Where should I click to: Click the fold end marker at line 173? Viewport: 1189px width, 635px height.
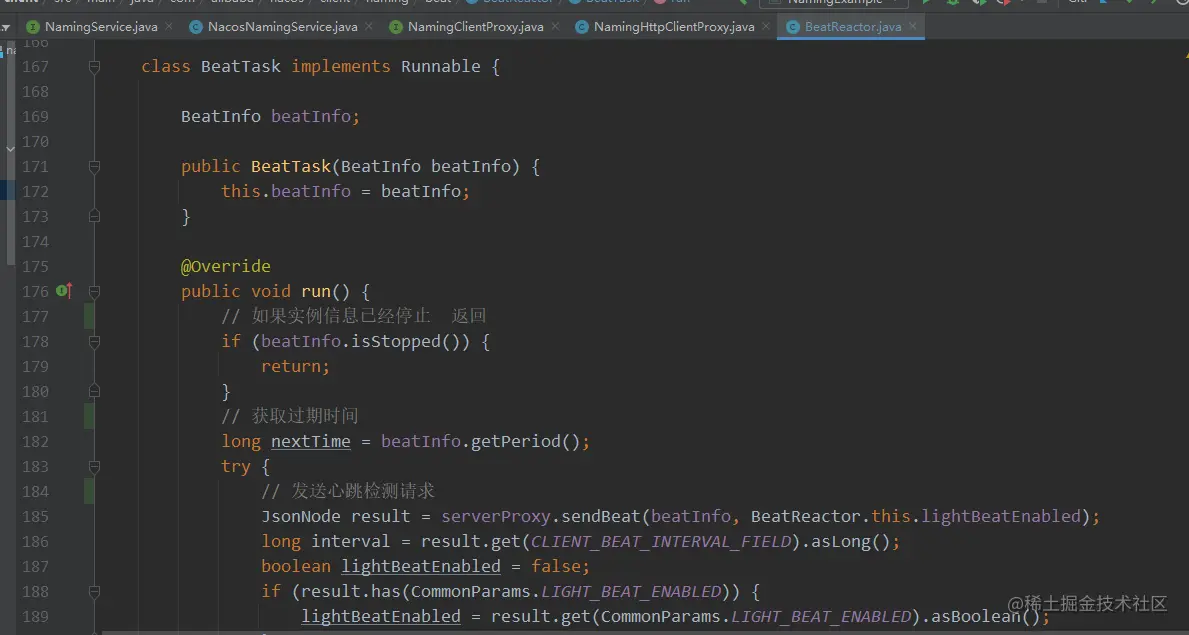tap(95, 217)
